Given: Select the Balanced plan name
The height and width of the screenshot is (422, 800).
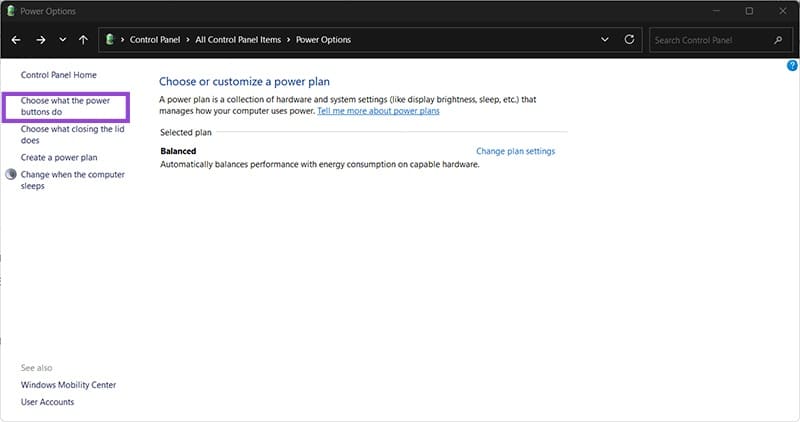Looking at the screenshot, I should [x=178, y=151].
